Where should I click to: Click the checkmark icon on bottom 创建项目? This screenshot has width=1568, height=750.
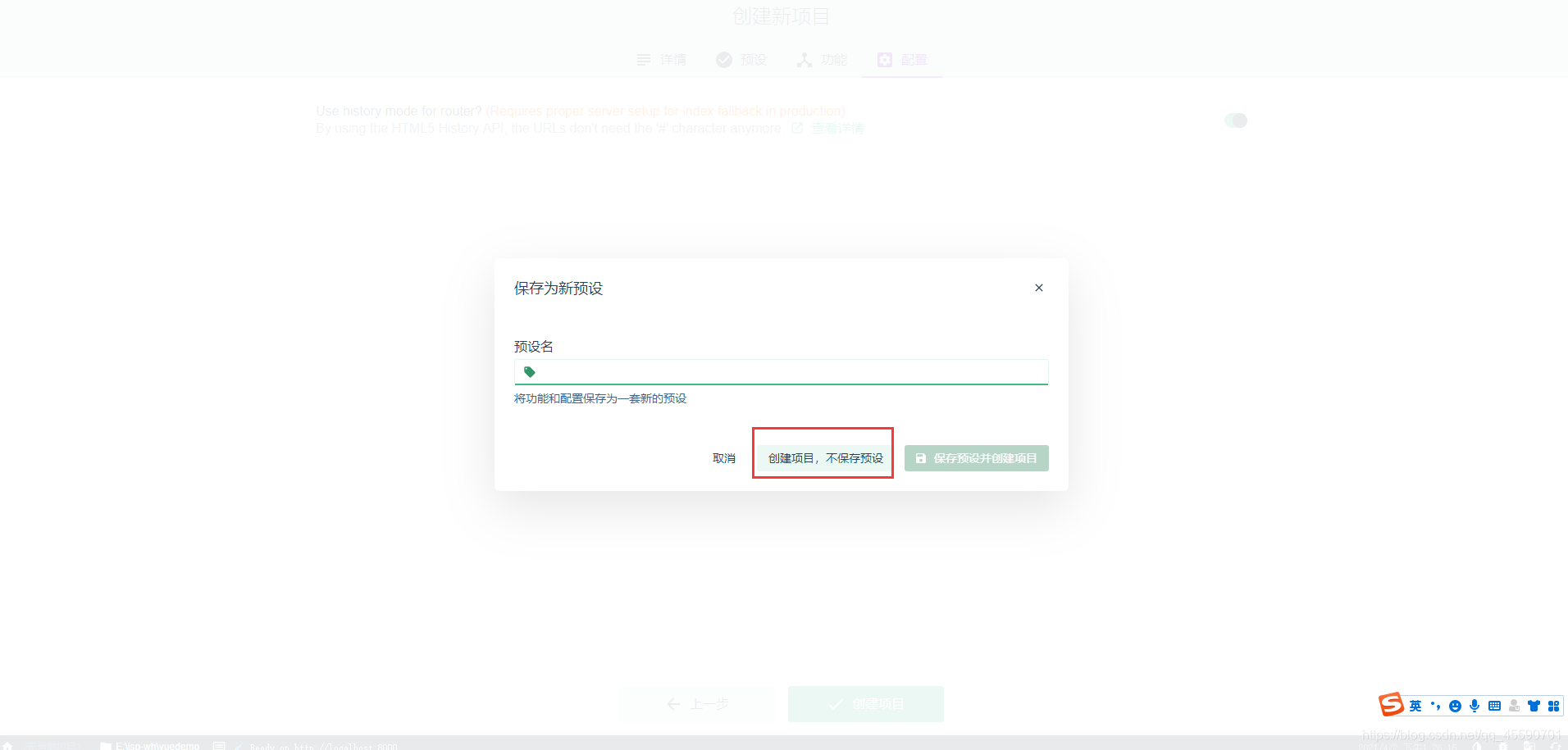[835, 705]
